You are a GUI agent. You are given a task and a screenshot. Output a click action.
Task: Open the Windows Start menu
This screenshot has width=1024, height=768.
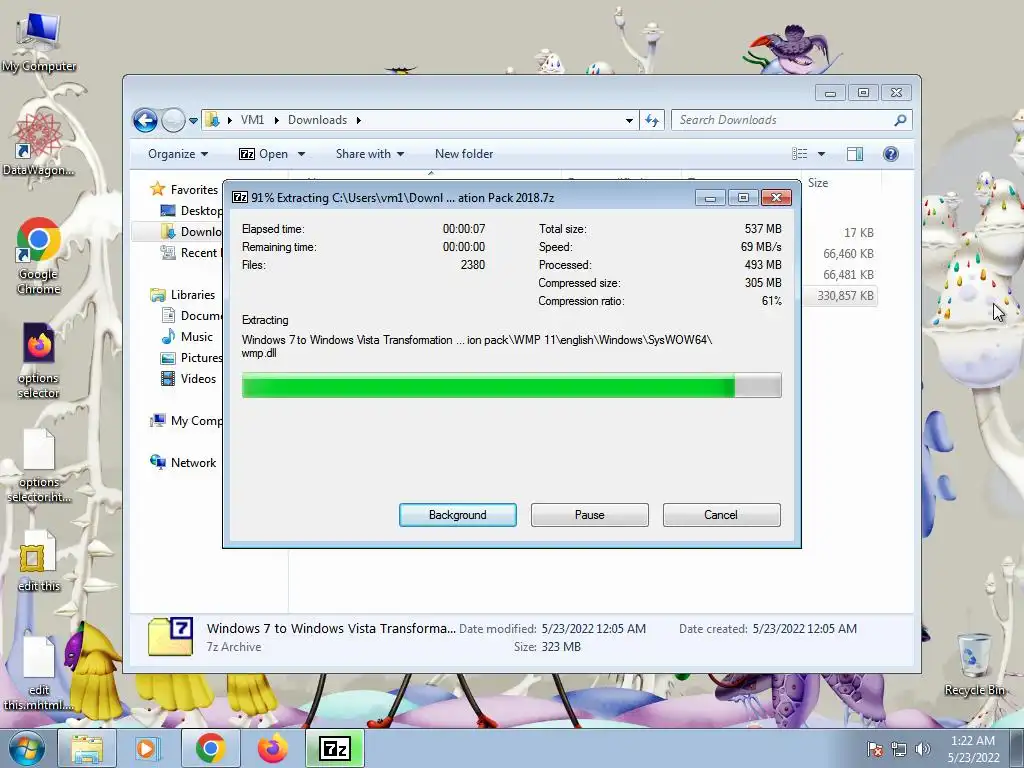pos(26,748)
